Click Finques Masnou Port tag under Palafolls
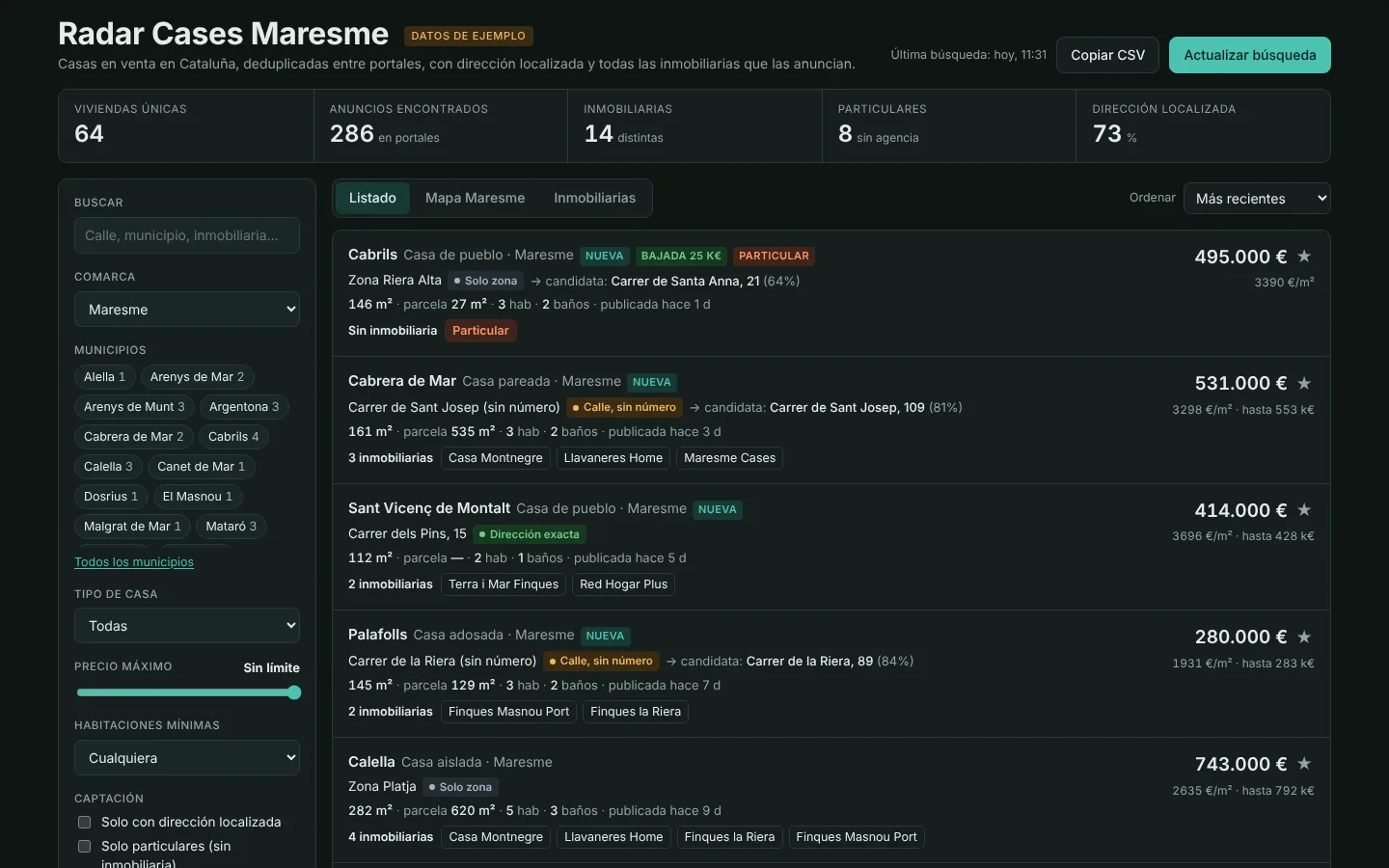 click(508, 712)
